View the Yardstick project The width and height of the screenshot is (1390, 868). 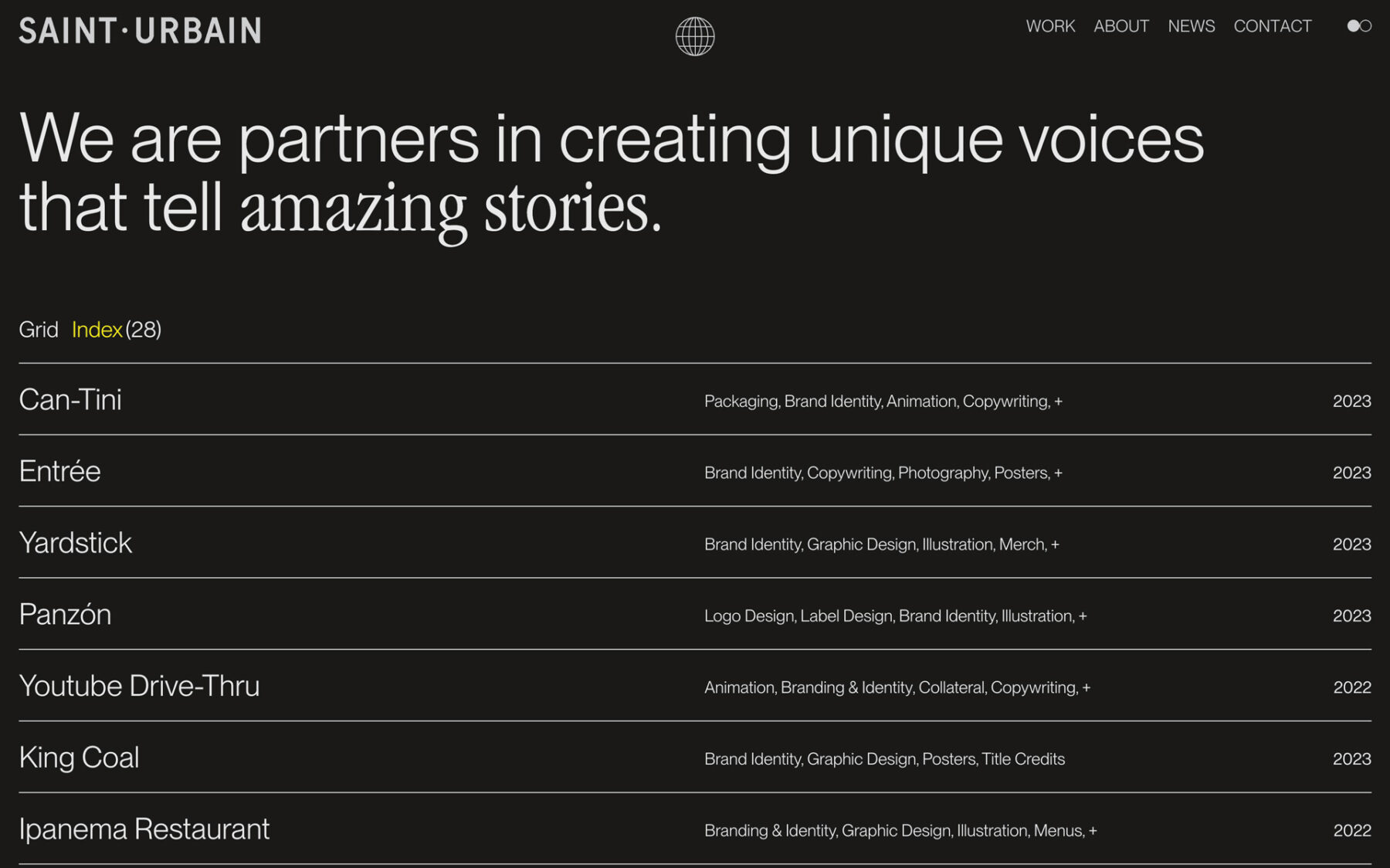tap(76, 543)
